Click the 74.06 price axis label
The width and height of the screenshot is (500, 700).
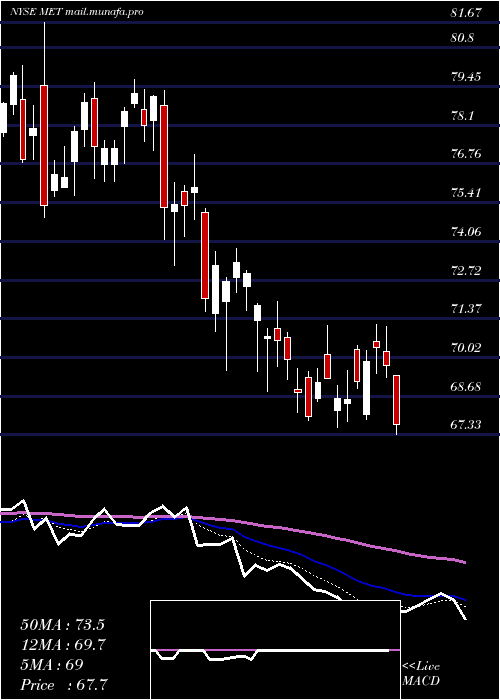(x=466, y=232)
